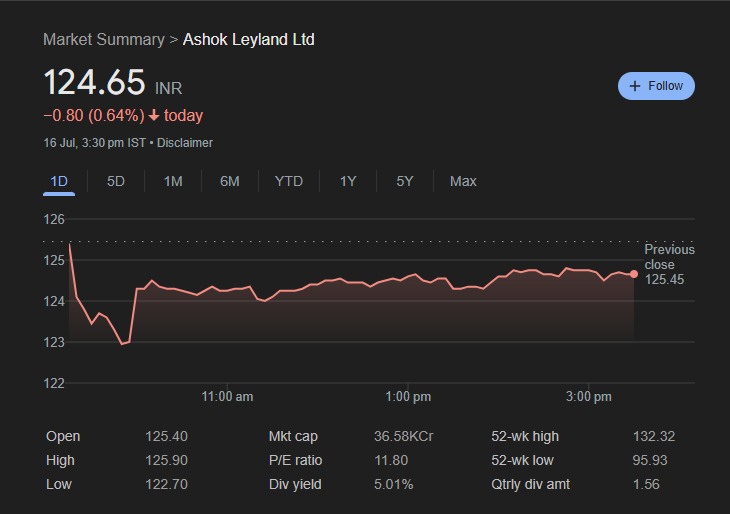Switch to the 1Y chart tab
Image resolution: width=730 pixels, height=514 pixels.
(x=348, y=181)
